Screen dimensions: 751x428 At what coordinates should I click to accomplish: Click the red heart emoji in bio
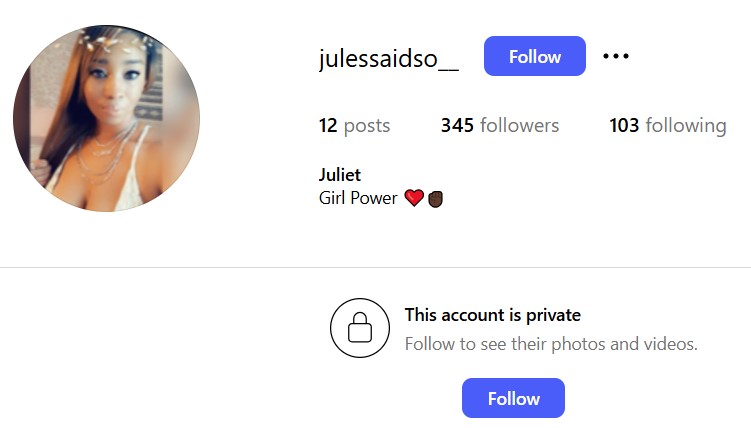pyautogui.click(x=414, y=197)
